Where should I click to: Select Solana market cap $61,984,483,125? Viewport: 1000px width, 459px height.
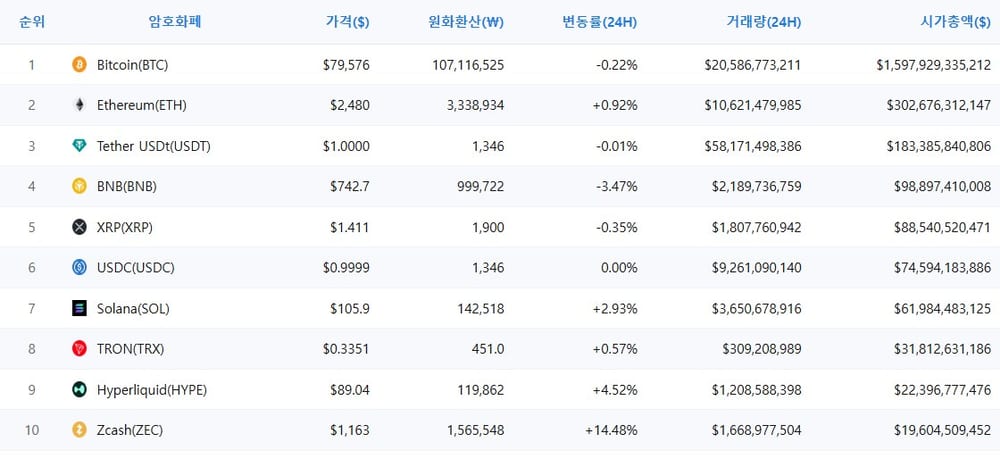coord(943,309)
